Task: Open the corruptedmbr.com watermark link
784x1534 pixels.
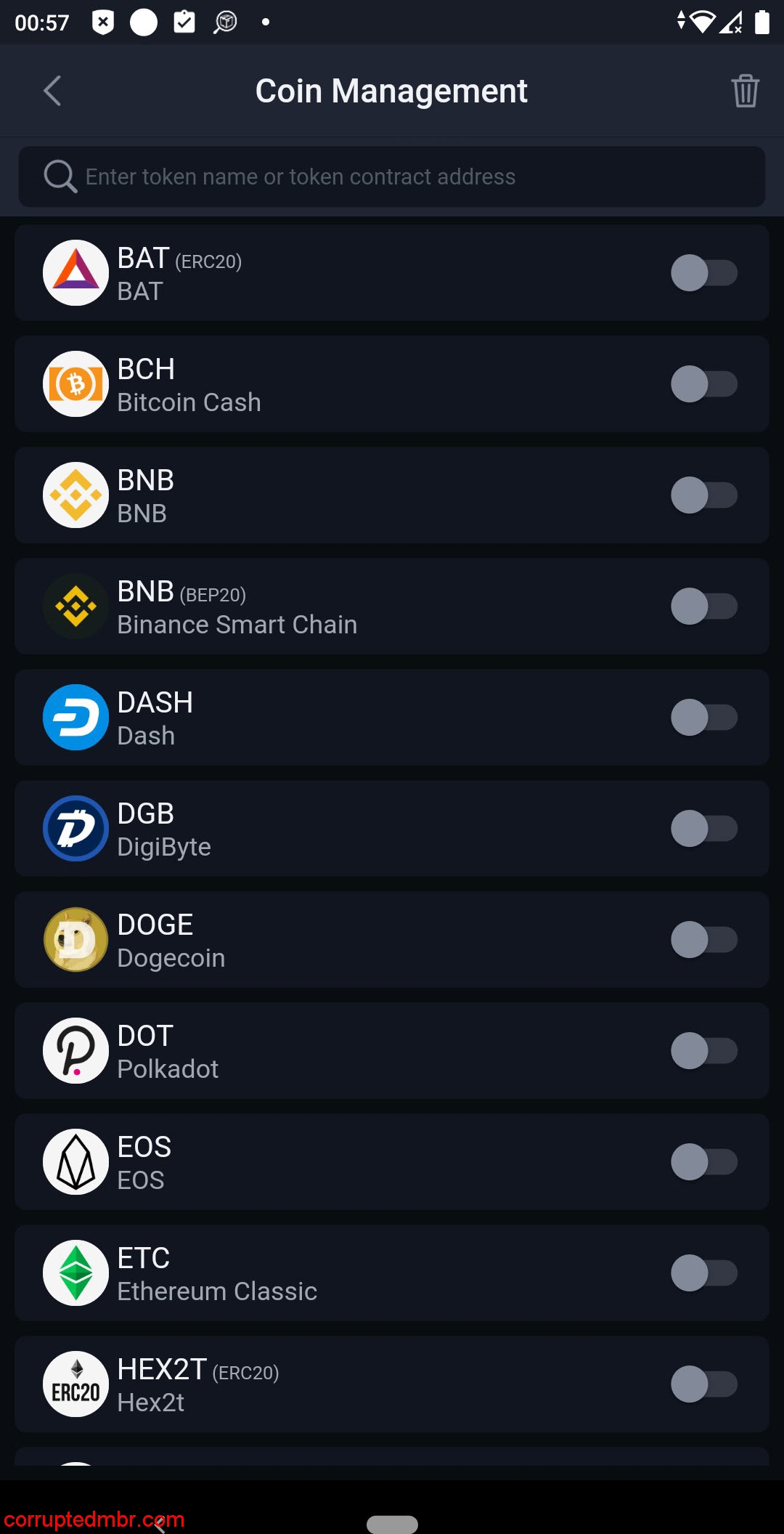Action: tap(94, 1519)
